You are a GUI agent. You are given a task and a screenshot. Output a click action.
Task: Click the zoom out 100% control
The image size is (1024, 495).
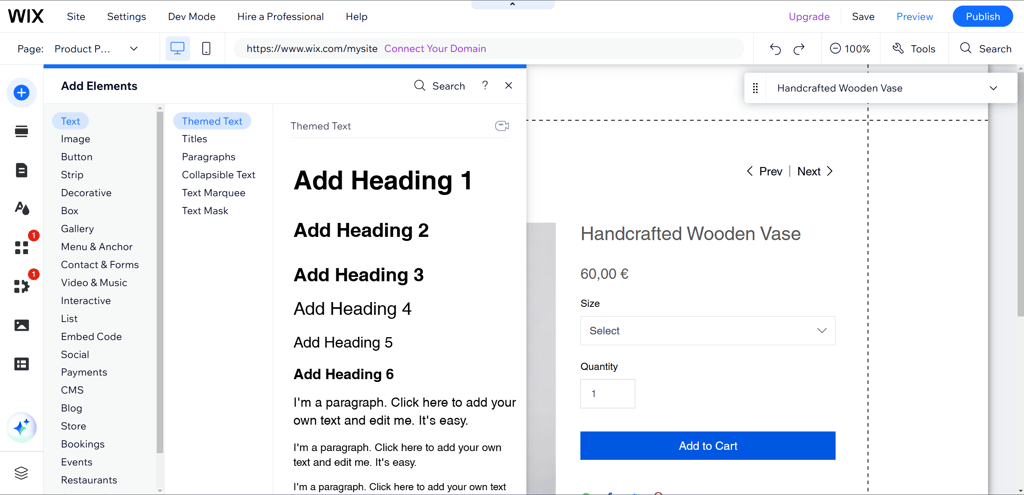click(x=850, y=49)
